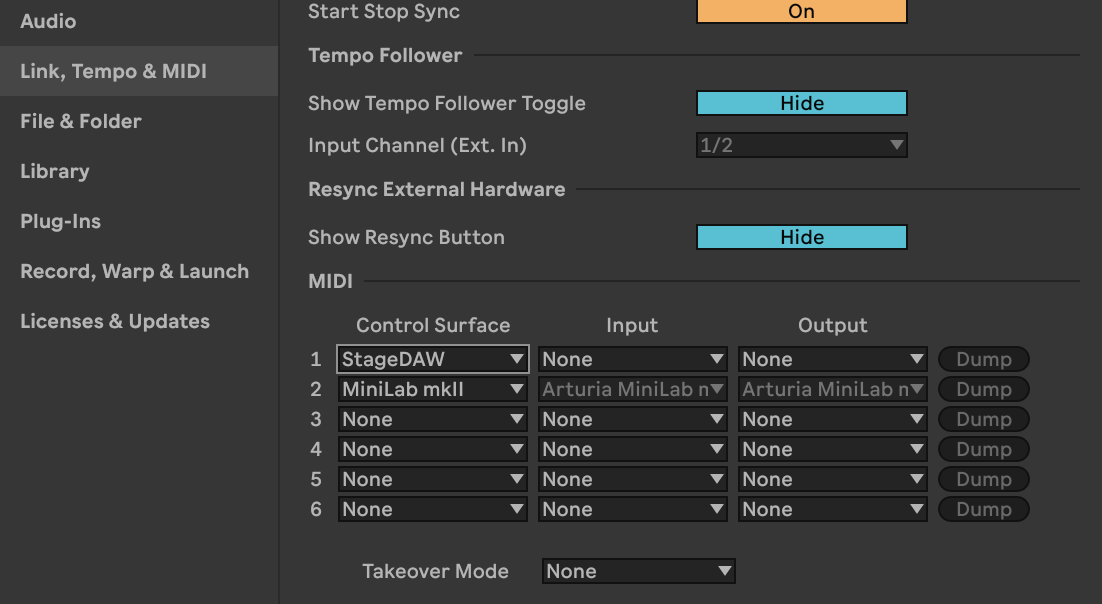Click the Dump button in row 4
The width and height of the screenshot is (1102, 604).
click(x=983, y=449)
